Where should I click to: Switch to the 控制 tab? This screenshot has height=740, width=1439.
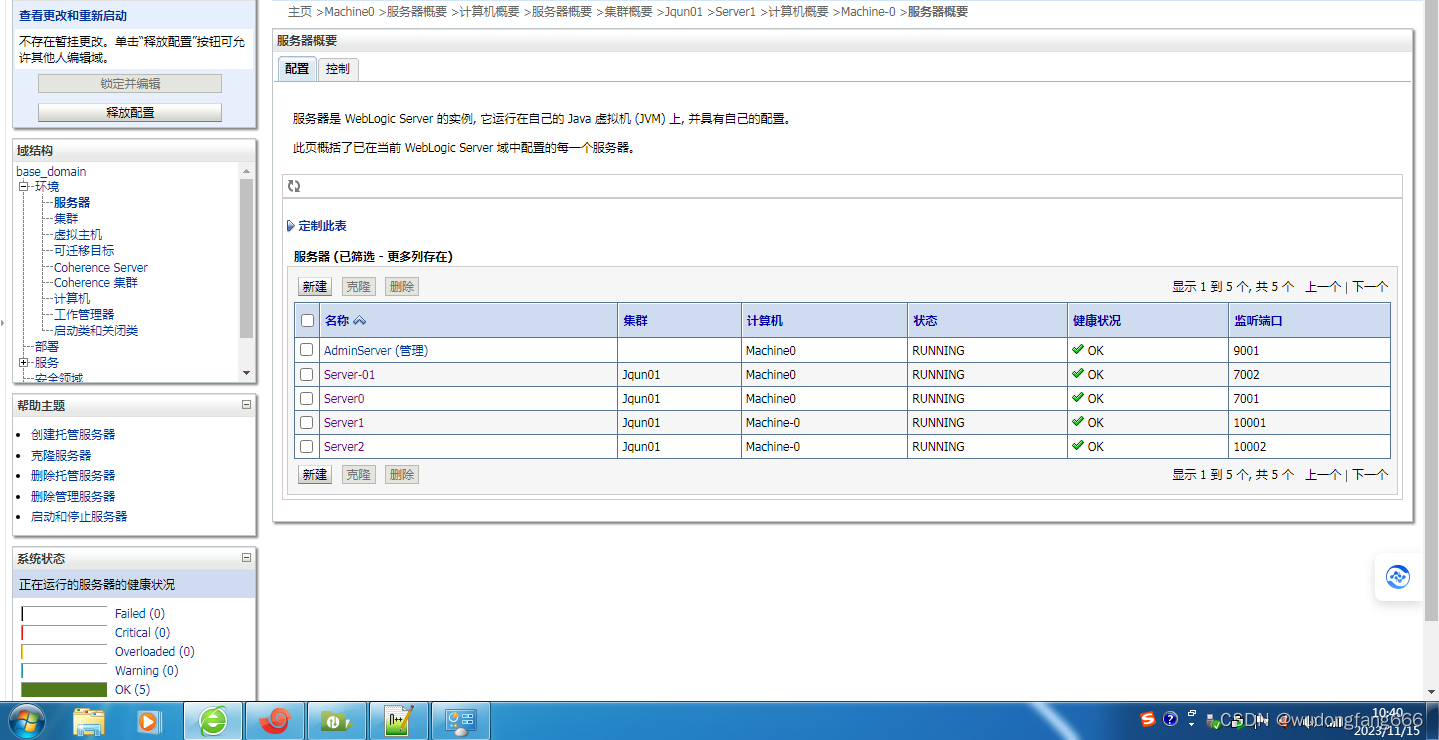[338, 69]
